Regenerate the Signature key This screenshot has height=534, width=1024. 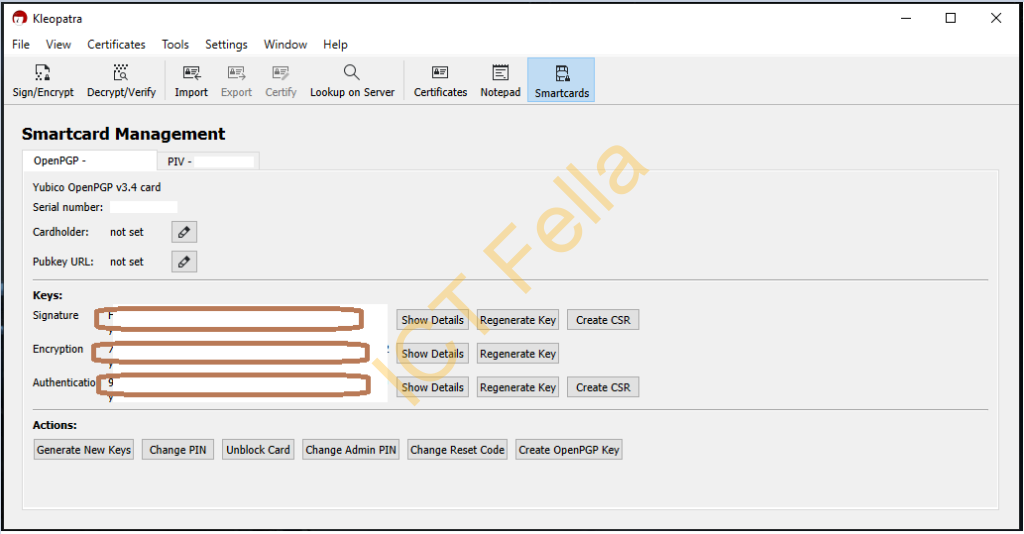(x=518, y=320)
